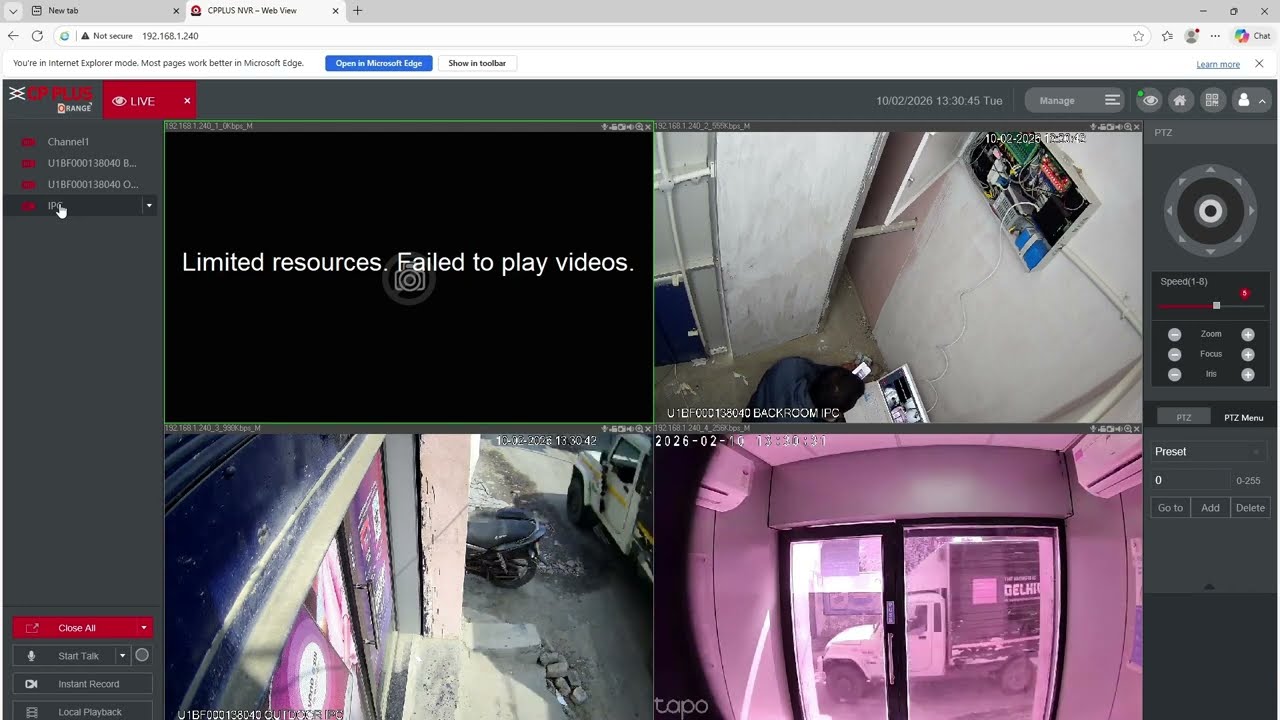Image resolution: width=1280 pixels, height=720 pixels.
Task: Open the Start Talk dropdown arrow
Action: (122, 656)
